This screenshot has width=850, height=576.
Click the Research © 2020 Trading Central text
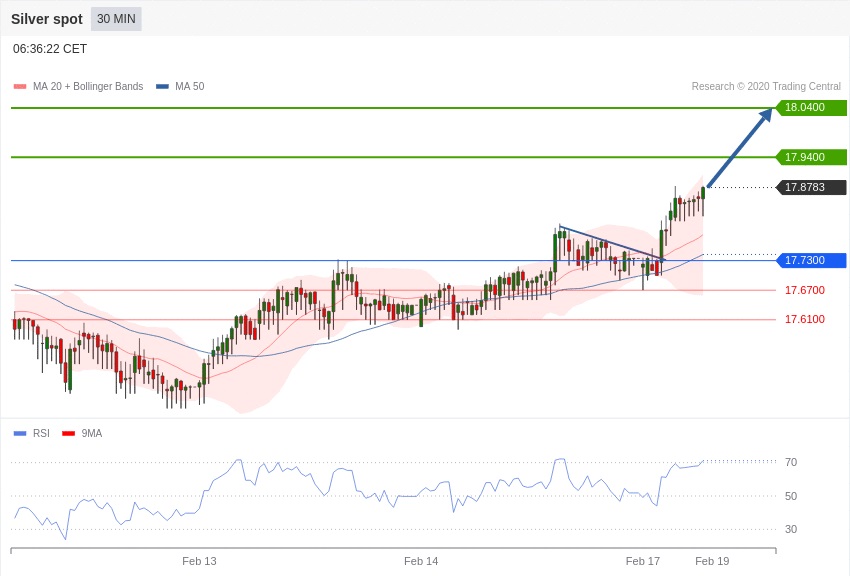pyautogui.click(x=766, y=87)
